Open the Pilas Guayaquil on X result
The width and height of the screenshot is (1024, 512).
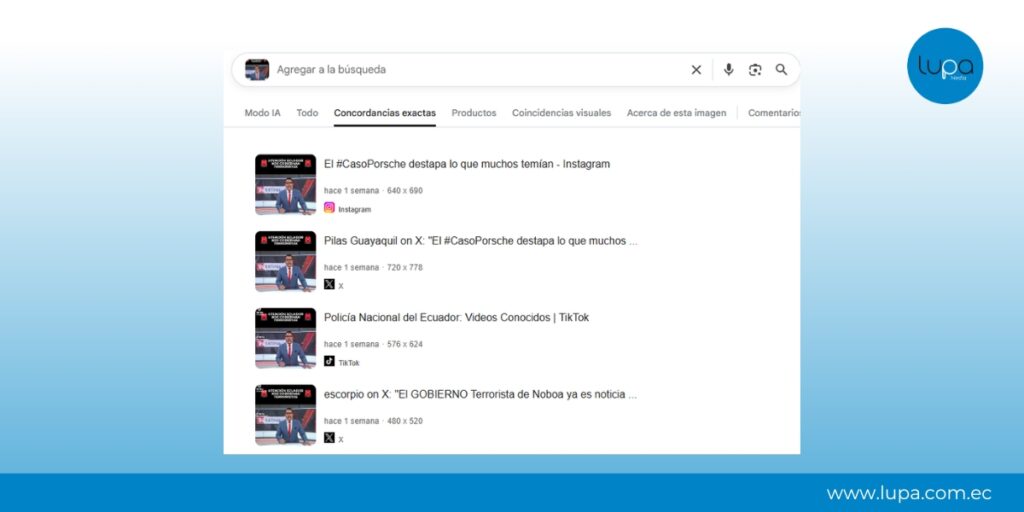click(x=480, y=241)
